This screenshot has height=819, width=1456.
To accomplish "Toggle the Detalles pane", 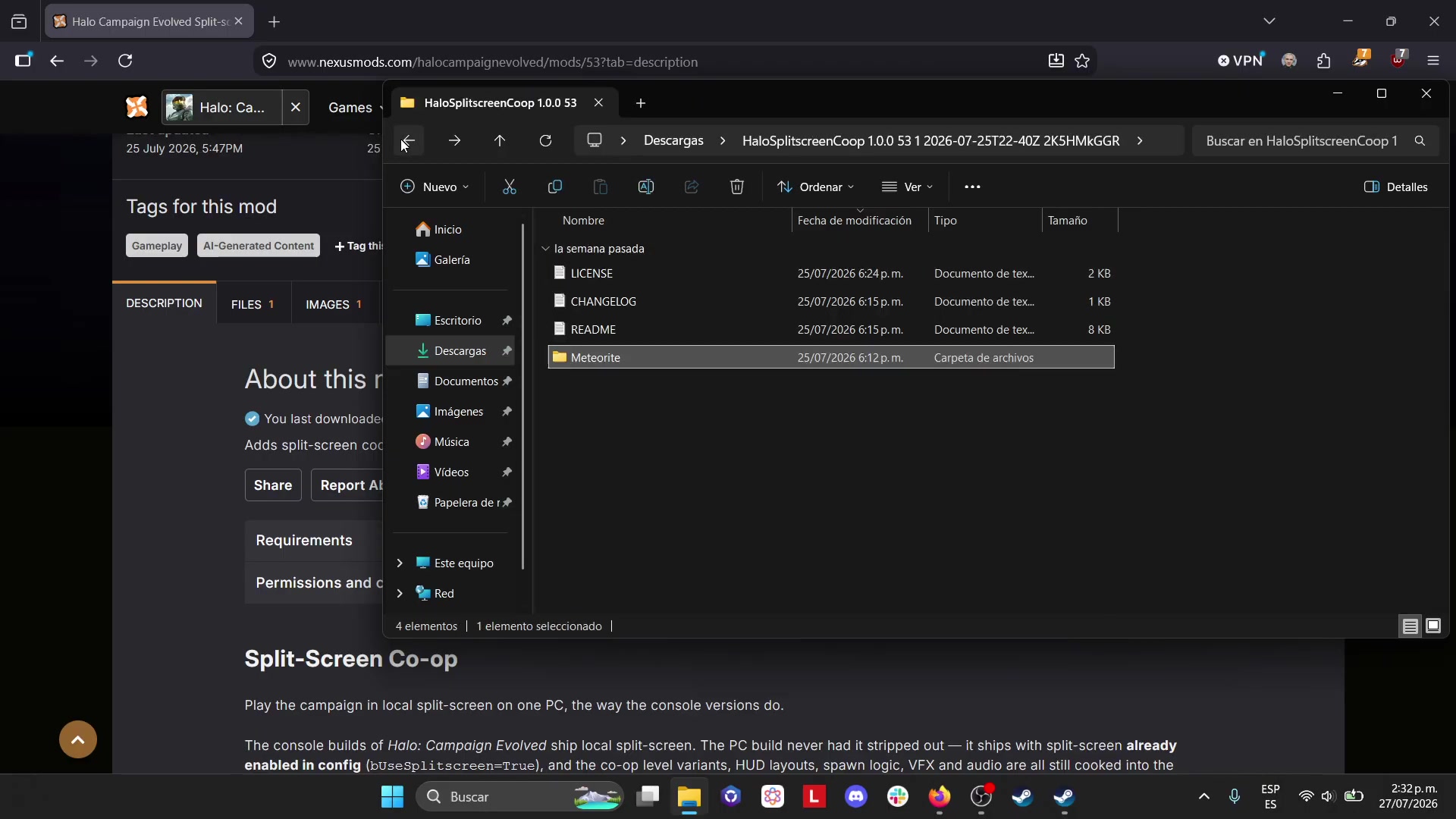I will point(1396,187).
